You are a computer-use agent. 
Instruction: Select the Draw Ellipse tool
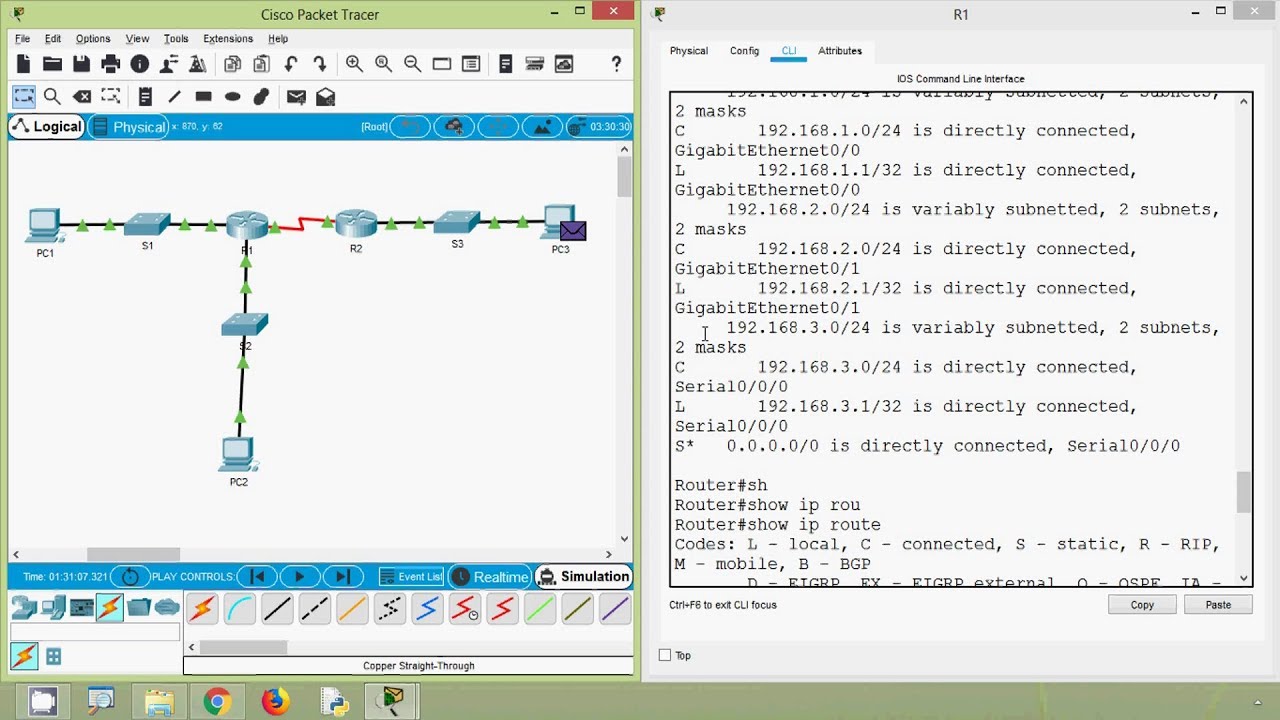pos(232,97)
